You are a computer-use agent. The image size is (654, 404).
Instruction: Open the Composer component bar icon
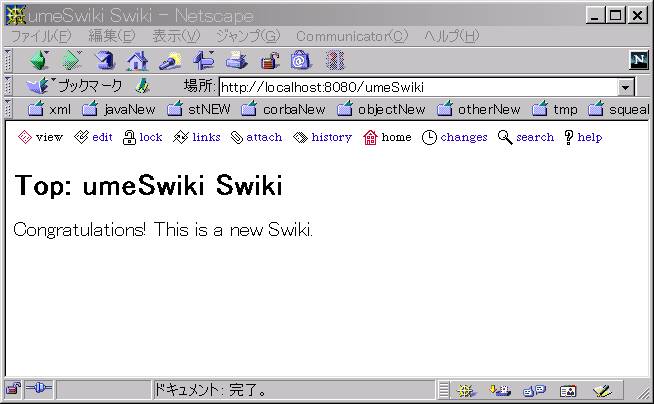602,391
